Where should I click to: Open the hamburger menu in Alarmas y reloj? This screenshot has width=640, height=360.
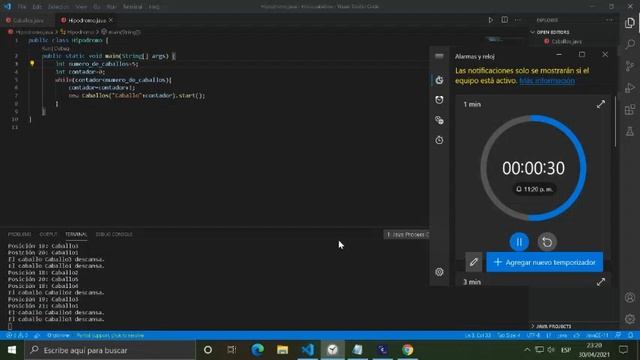(439, 56)
